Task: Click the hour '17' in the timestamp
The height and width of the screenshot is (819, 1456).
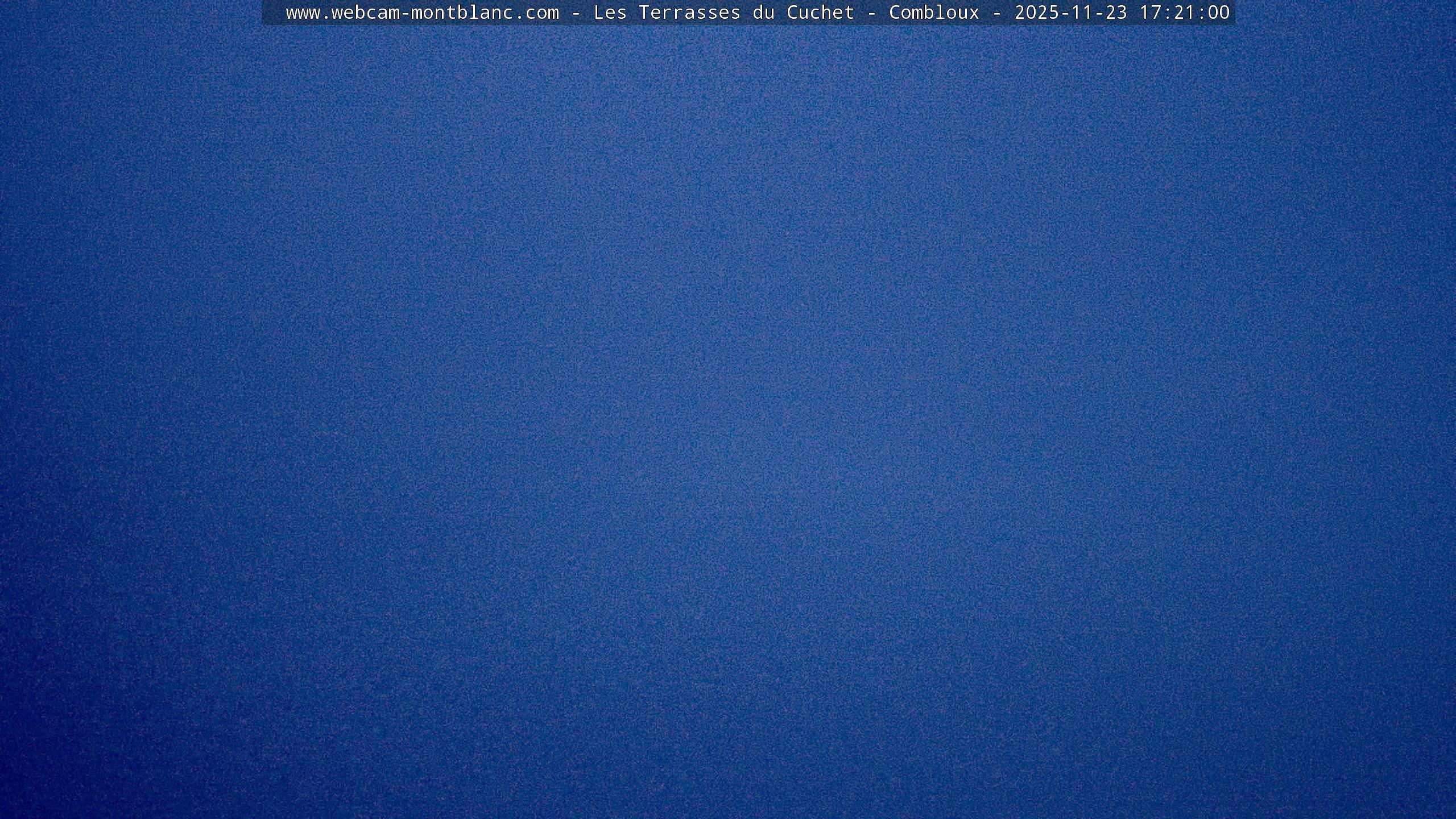Action: [x=1150, y=13]
